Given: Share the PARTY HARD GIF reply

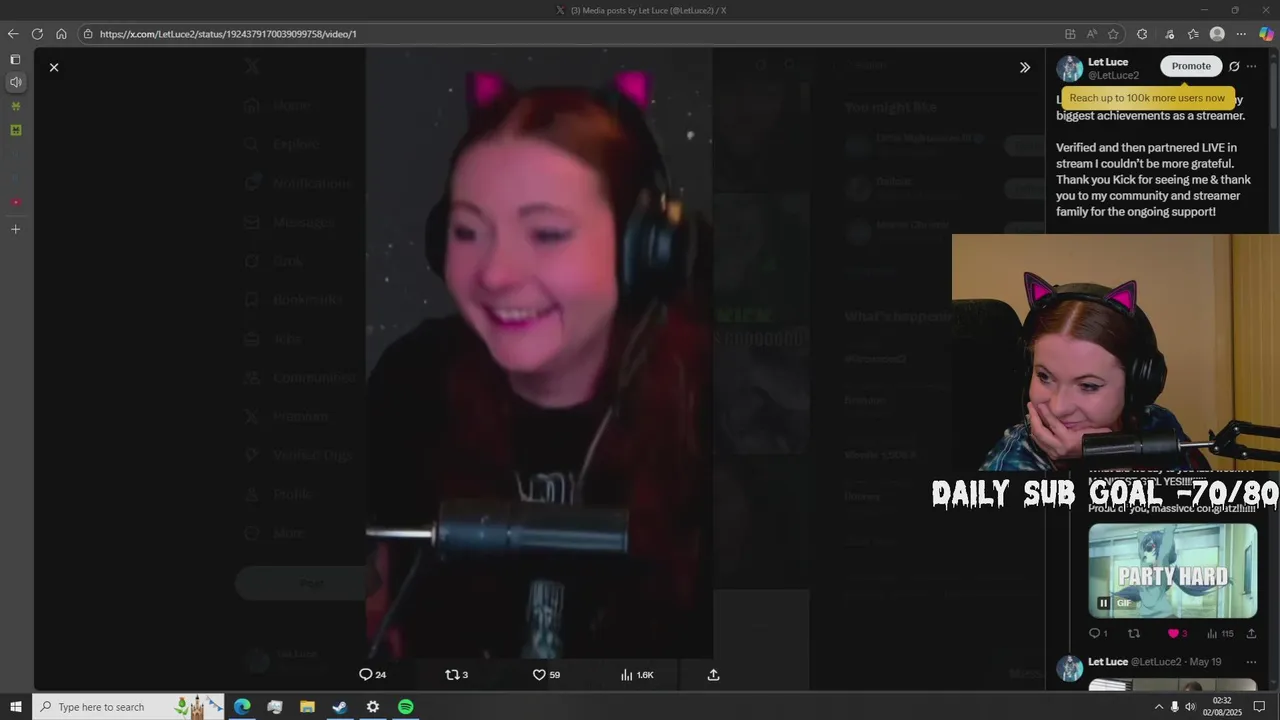Looking at the screenshot, I should coord(1251,633).
